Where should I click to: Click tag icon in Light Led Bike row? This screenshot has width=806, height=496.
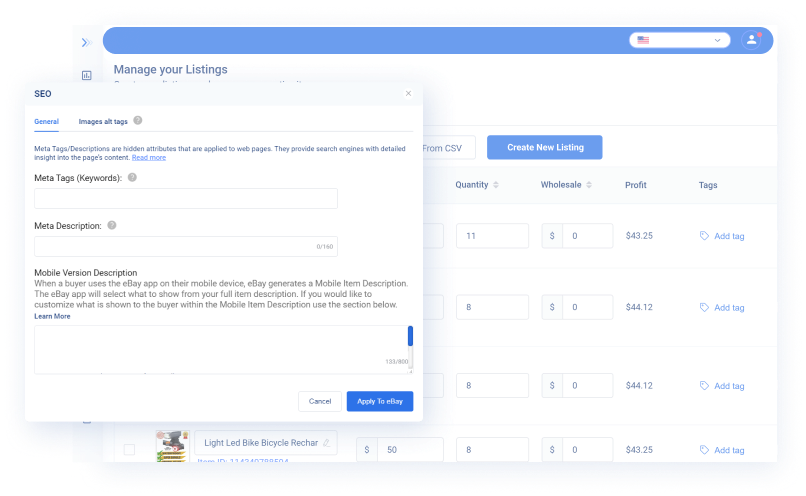point(704,450)
